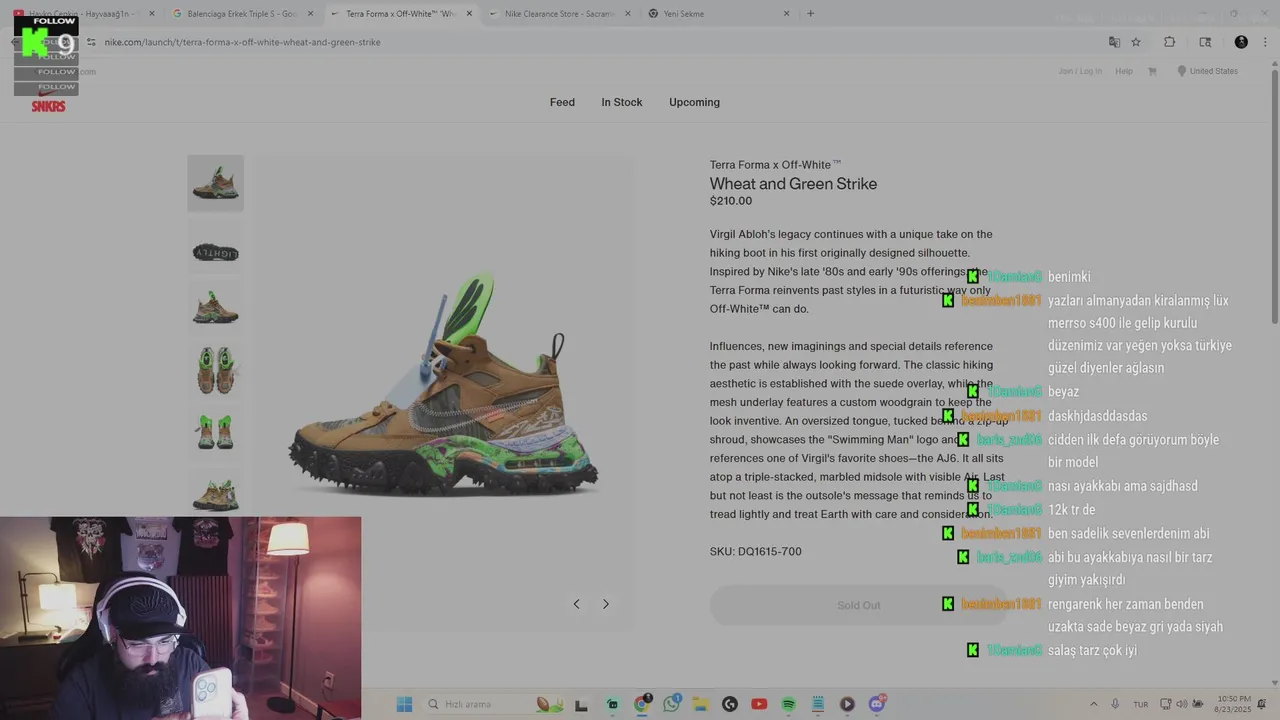1280x720 pixels.
Task: View site information icon beside URL
Action: click(x=91, y=42)
